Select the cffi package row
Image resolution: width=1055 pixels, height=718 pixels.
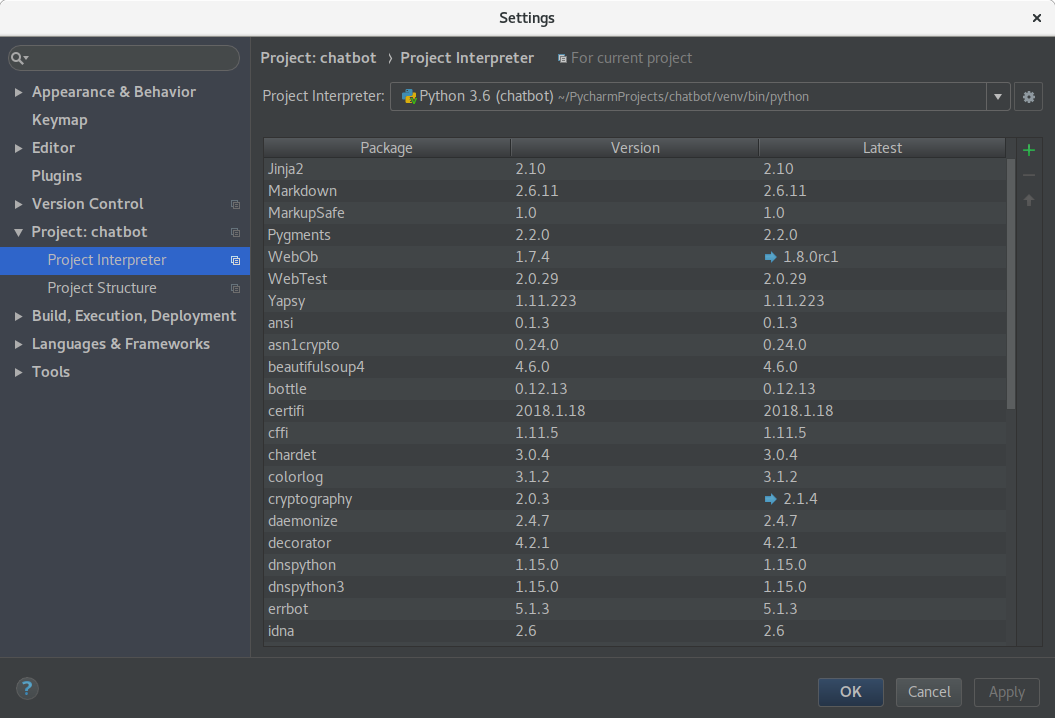point(634,433)
